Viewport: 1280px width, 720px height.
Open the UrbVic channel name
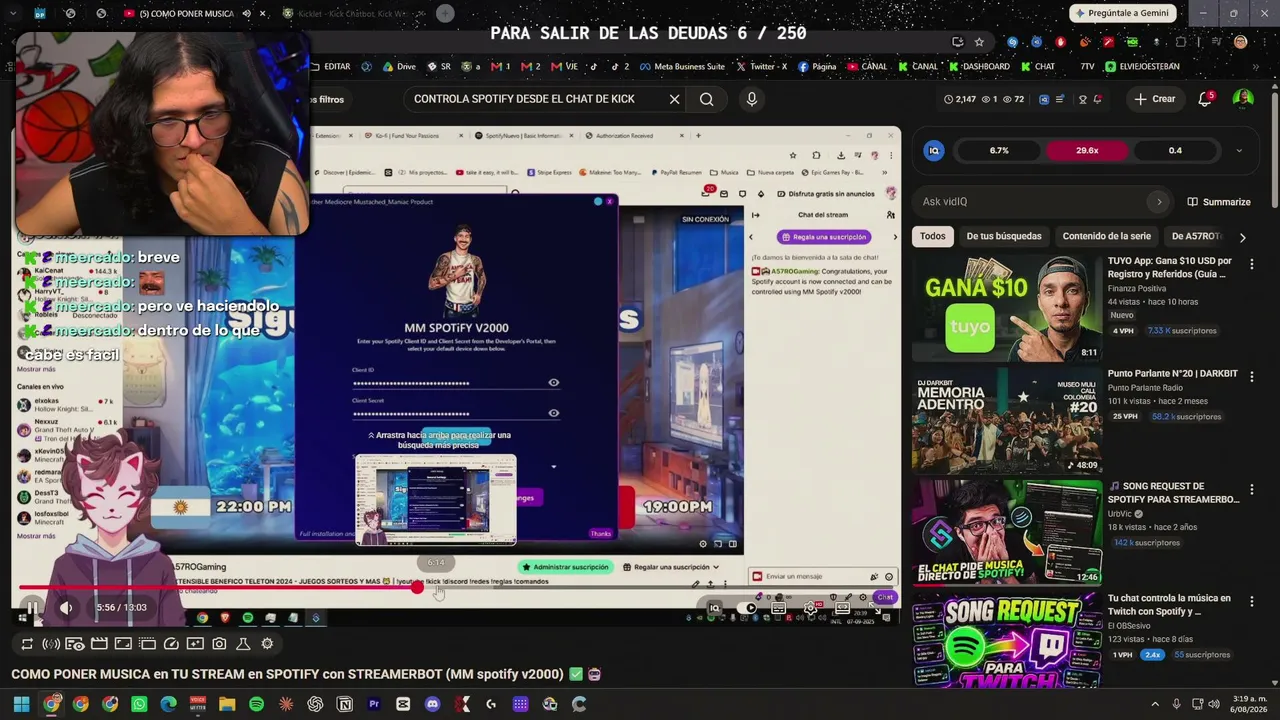point(1120,513)
